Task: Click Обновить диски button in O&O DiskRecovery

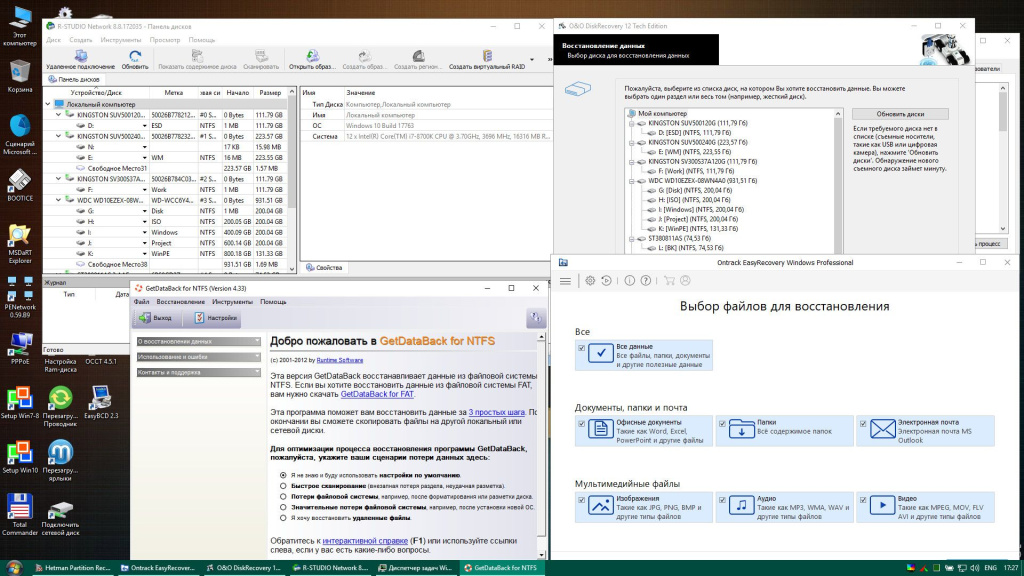Action: point(900,114)
